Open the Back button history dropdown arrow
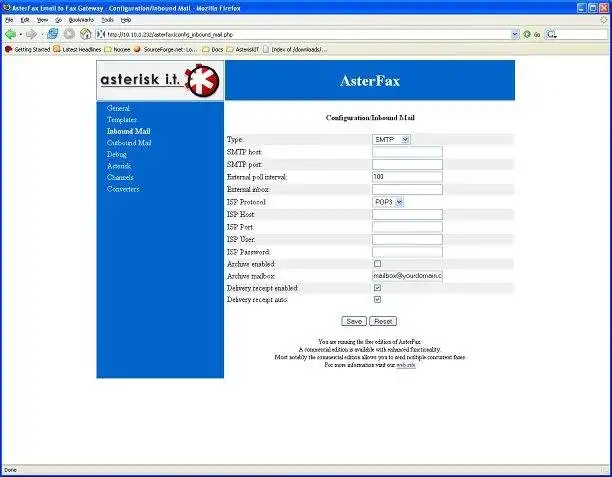Screen dimensions: 612x477 coord(20,35)
